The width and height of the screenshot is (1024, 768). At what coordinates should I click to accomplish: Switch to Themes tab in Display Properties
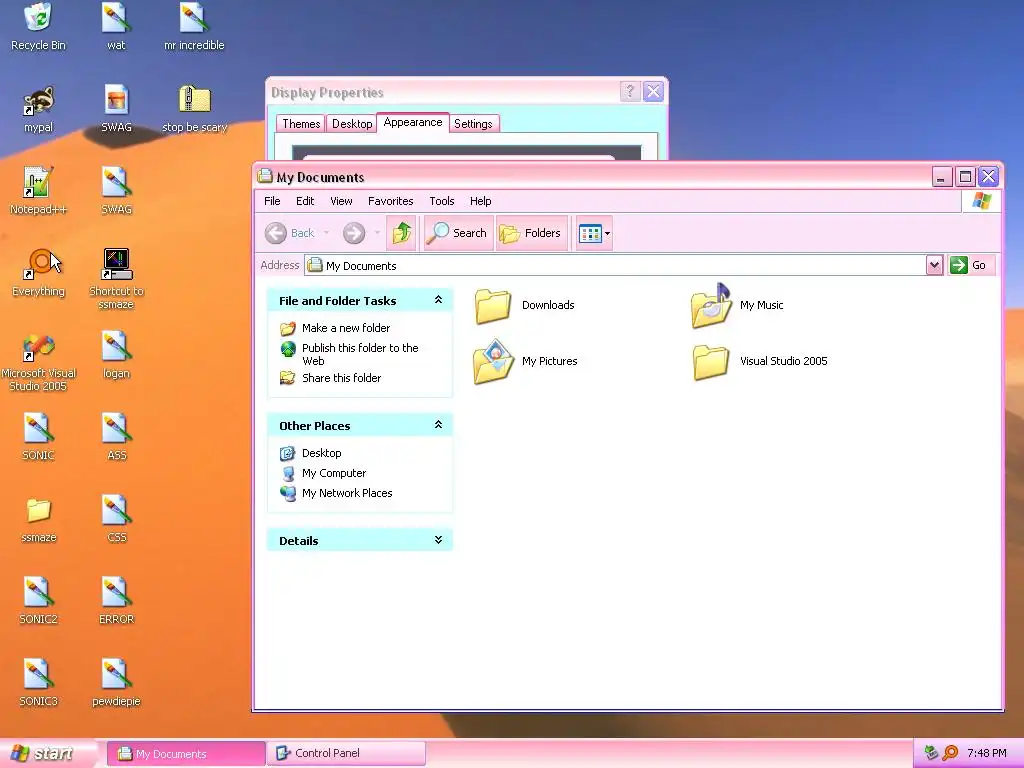point(301,124)
